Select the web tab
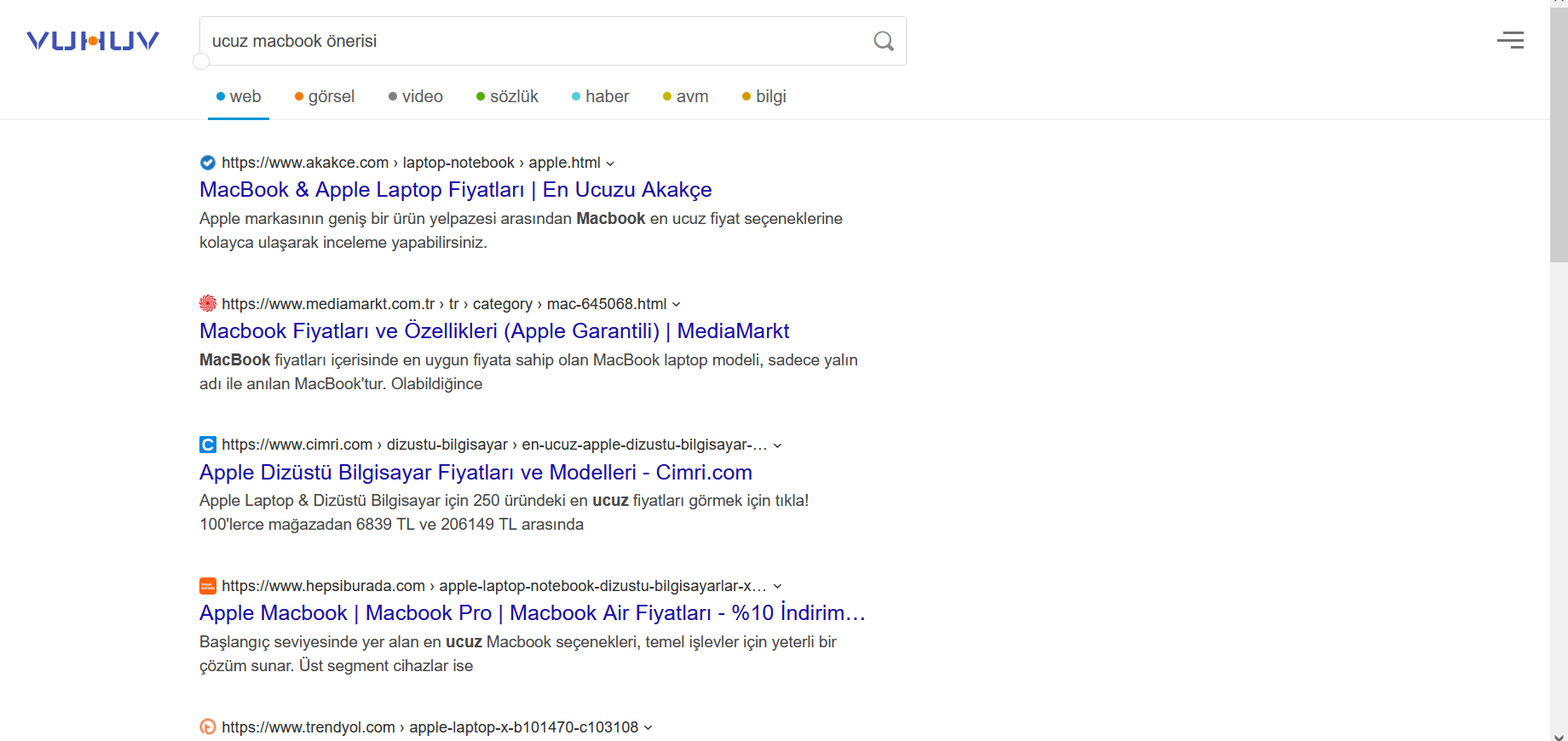Viewport: 1568px width, 741px height. click(239, 96)
